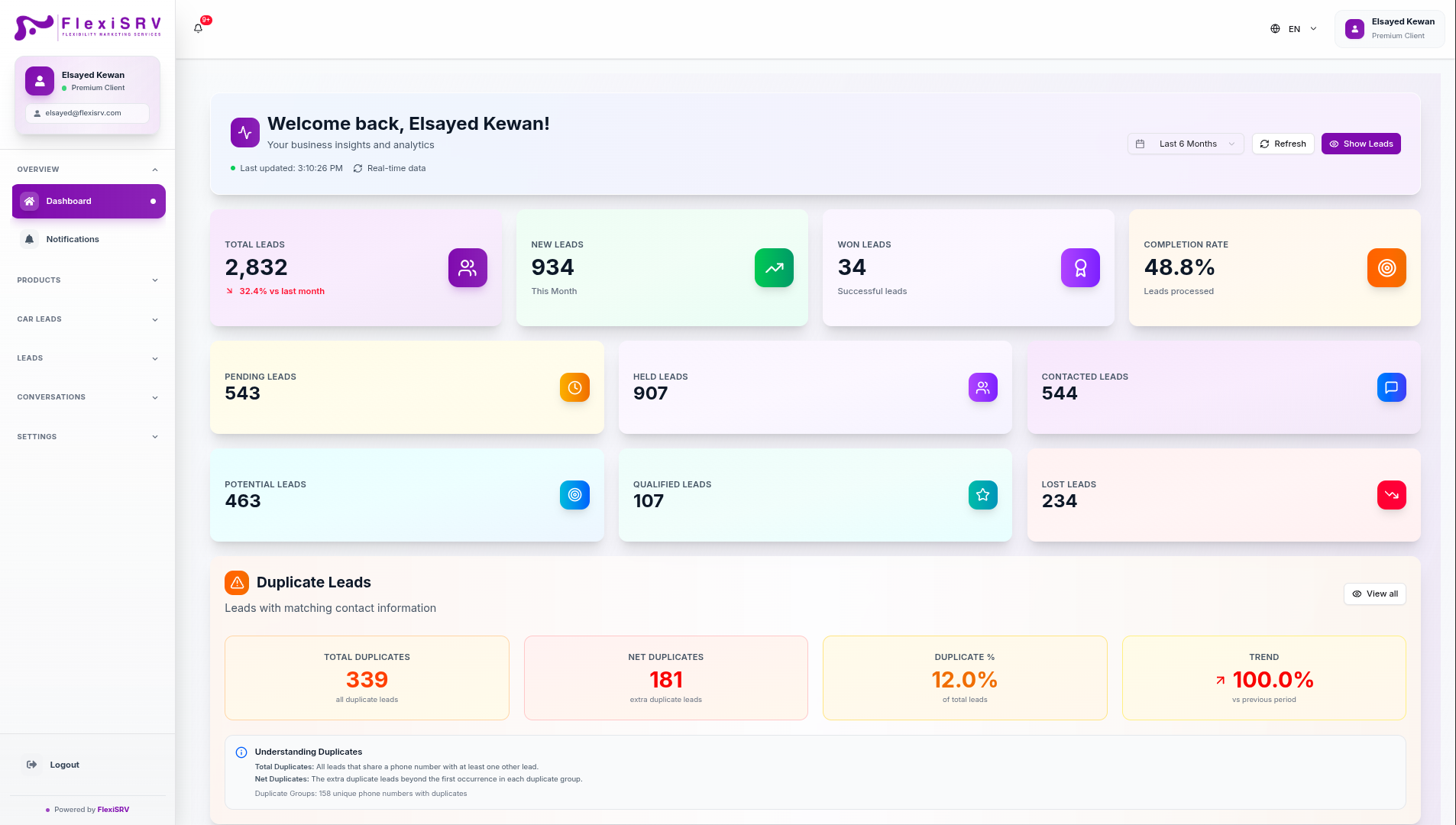
Task: Open the notifications bell in the header
Action: [x=199, y=28]
